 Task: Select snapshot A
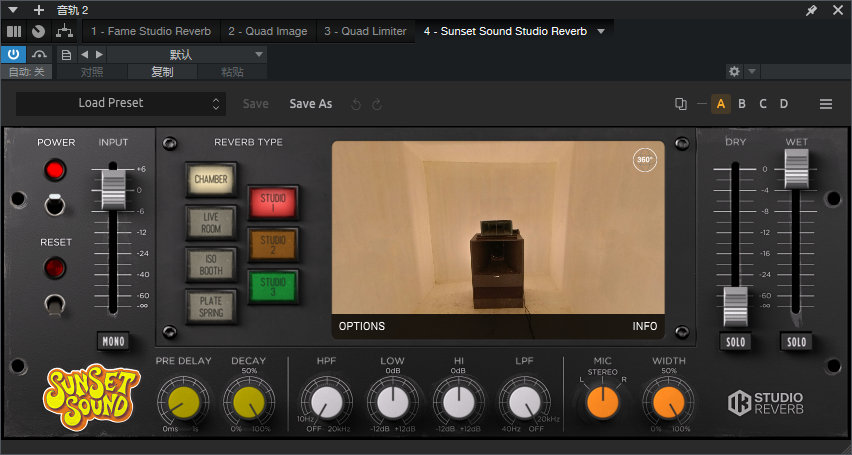click(721, 104)
